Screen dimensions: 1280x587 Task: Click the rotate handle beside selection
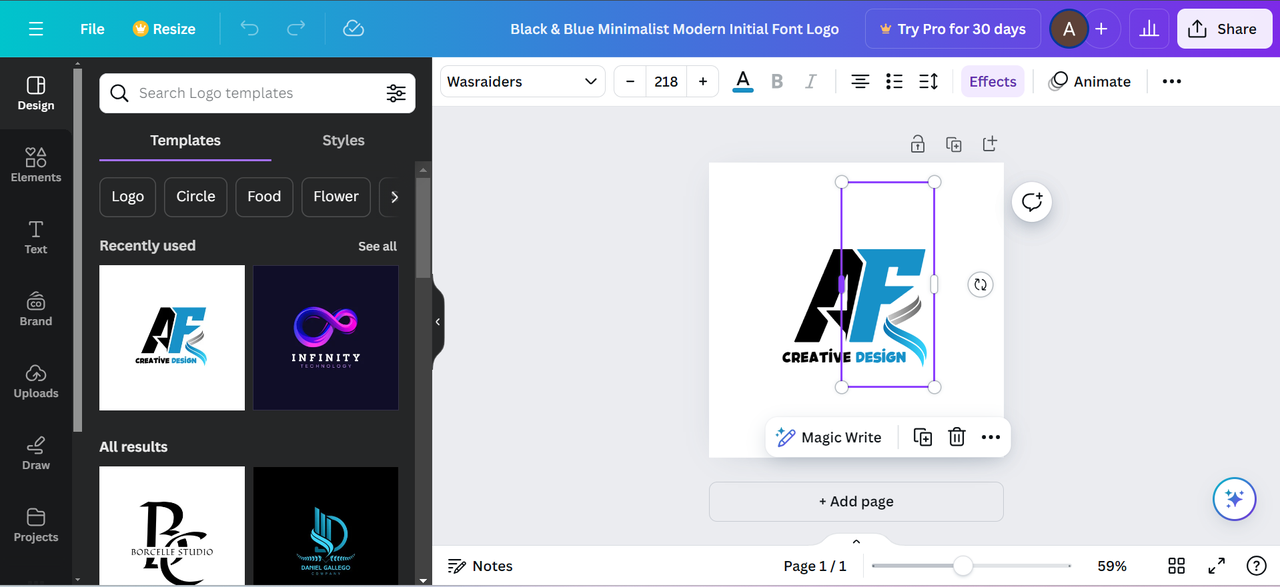click(x=981, y=285)
